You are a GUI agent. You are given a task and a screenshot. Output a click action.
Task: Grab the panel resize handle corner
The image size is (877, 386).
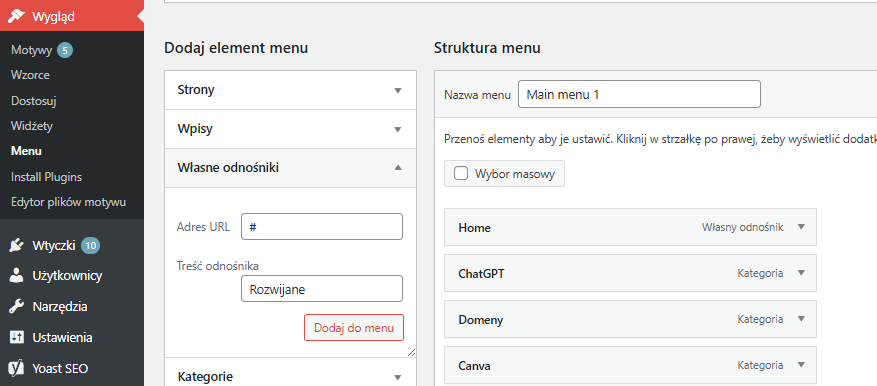pyautogui.click(x=412, y=352)
